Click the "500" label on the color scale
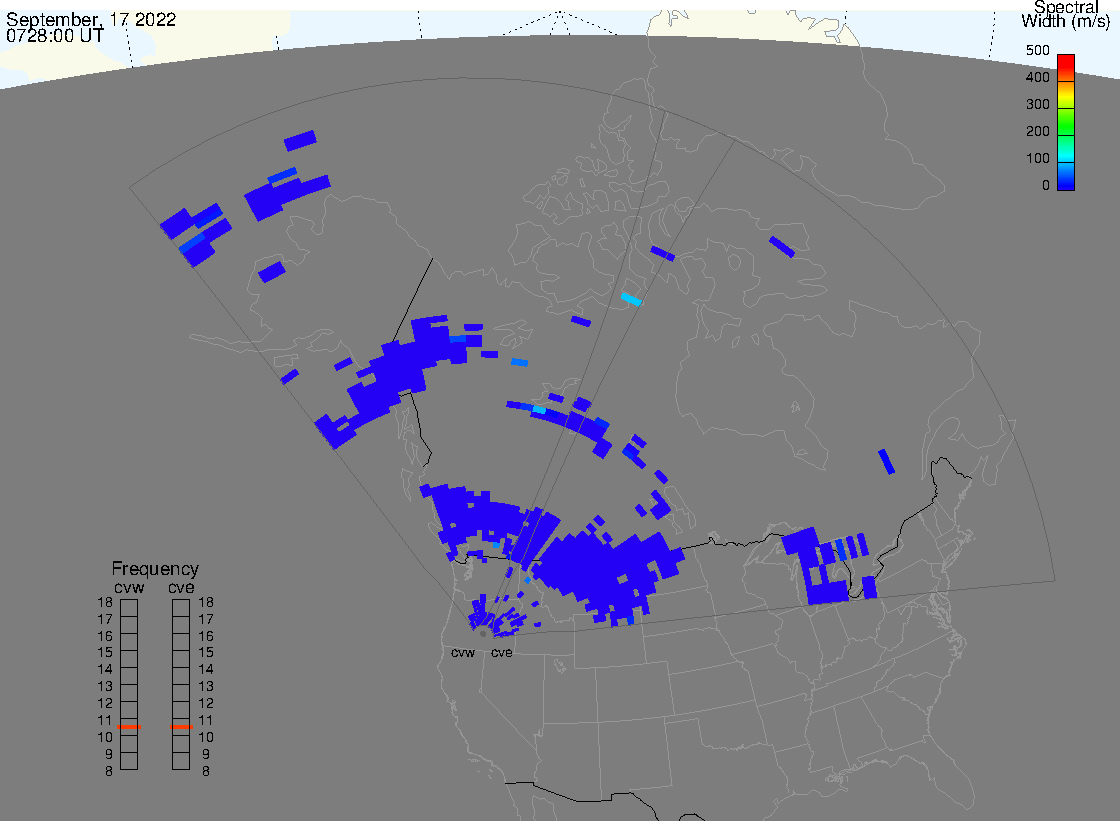 [1038, 50]
